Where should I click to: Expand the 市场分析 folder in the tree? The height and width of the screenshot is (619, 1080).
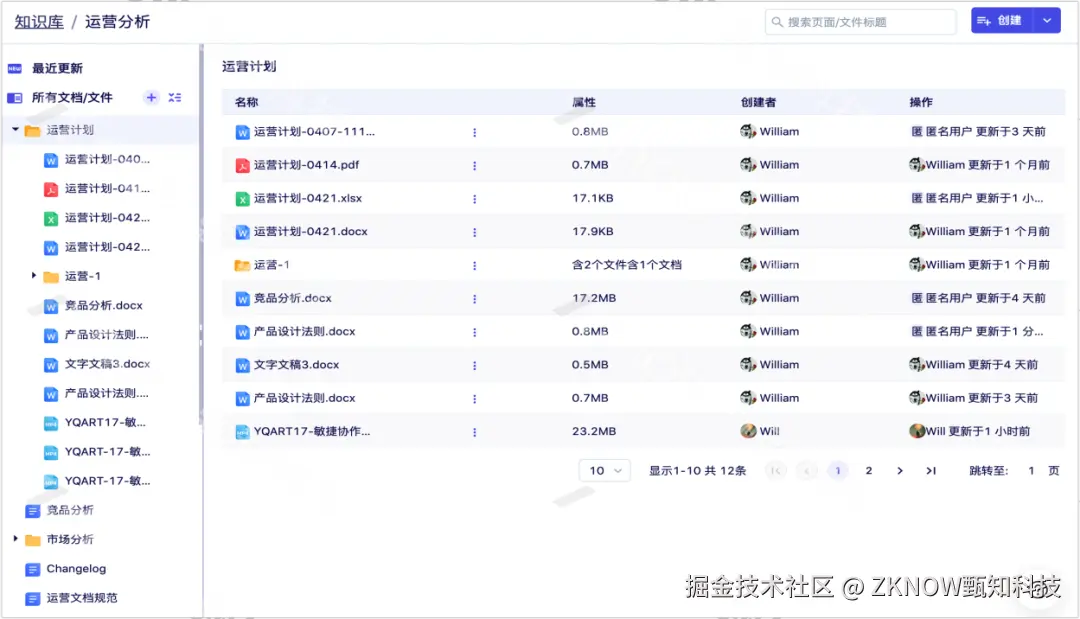[15, 538]
